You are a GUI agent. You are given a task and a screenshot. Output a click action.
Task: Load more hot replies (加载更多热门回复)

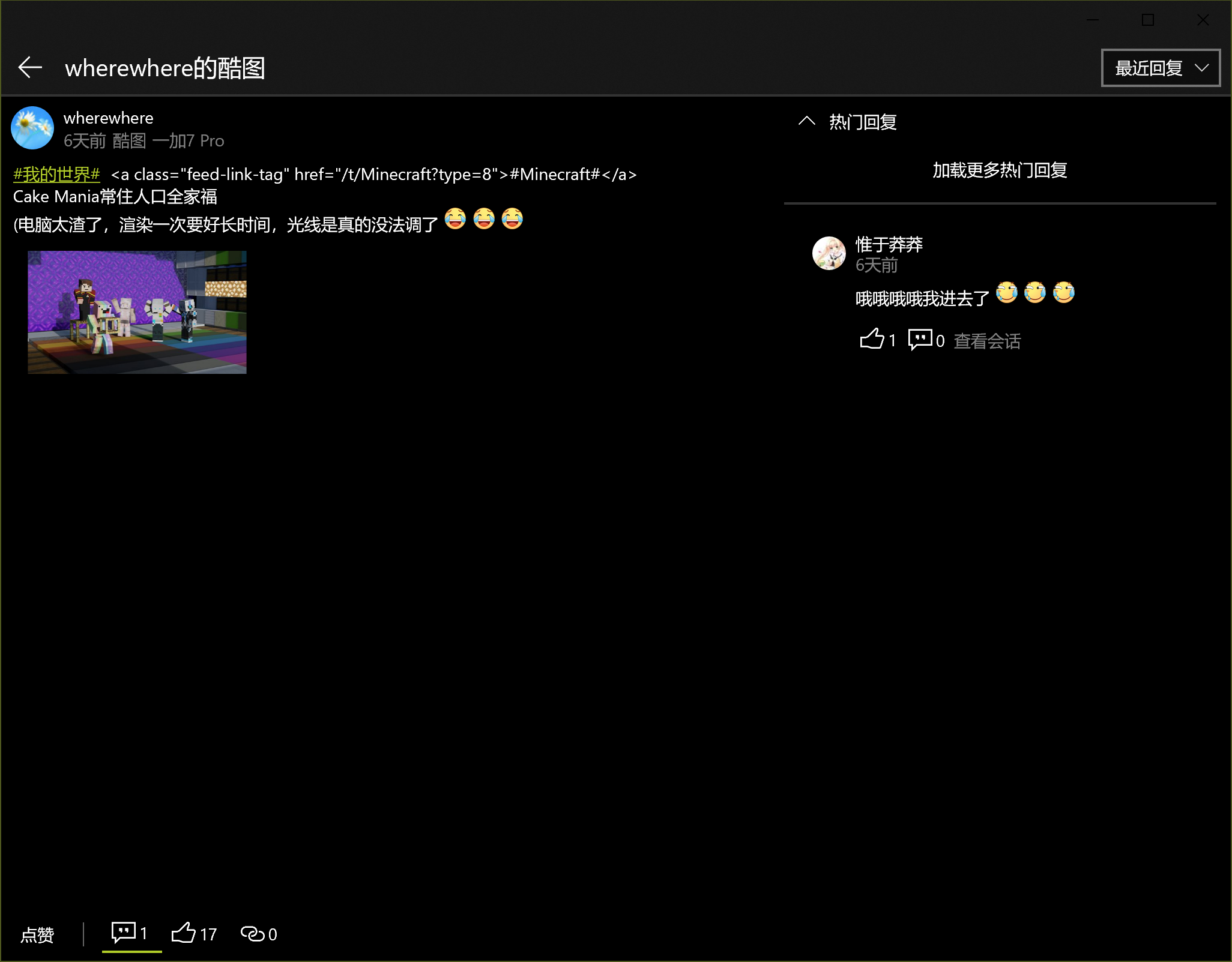(999, 170)
